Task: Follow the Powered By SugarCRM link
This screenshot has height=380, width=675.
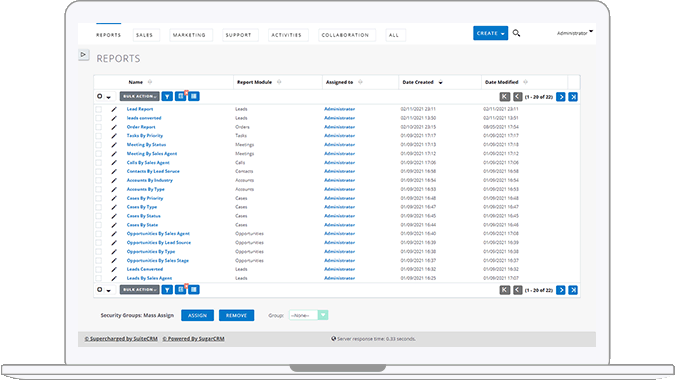Action: [x=194, y=339]
